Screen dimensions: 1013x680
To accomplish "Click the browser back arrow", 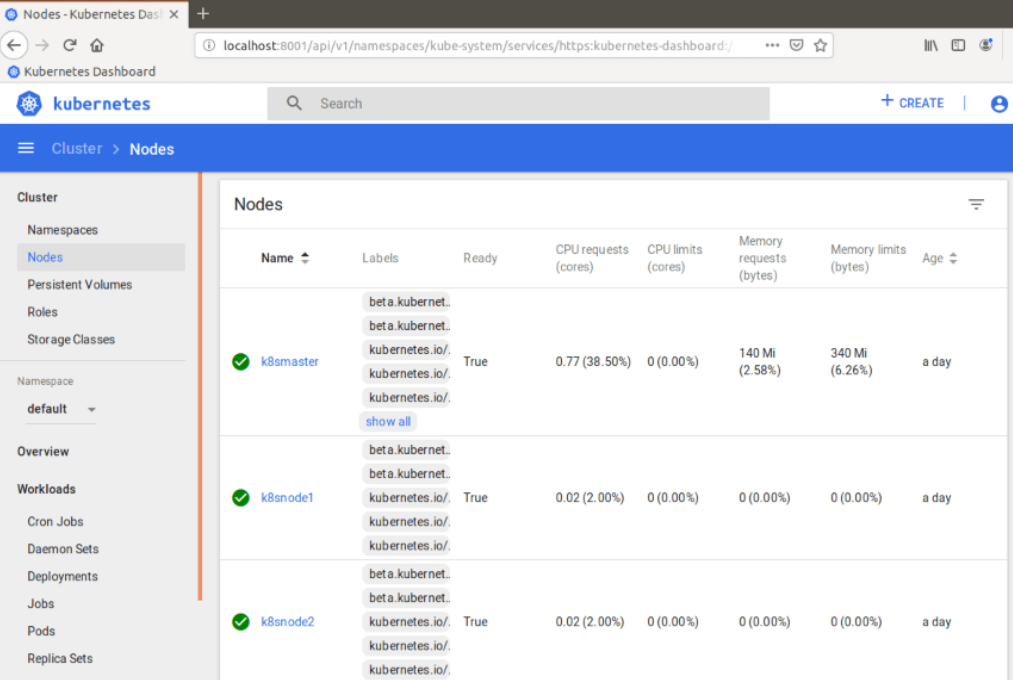I will coord(14,45).
